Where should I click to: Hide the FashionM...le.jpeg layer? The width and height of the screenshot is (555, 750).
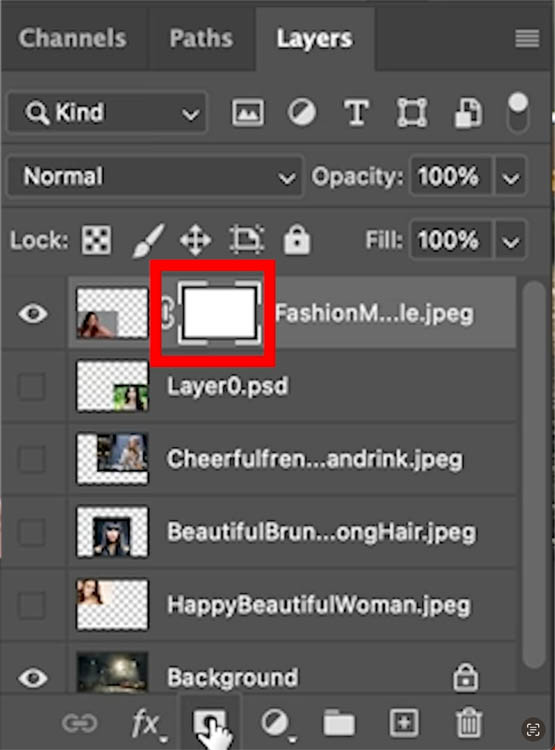[x=33, y=314]
